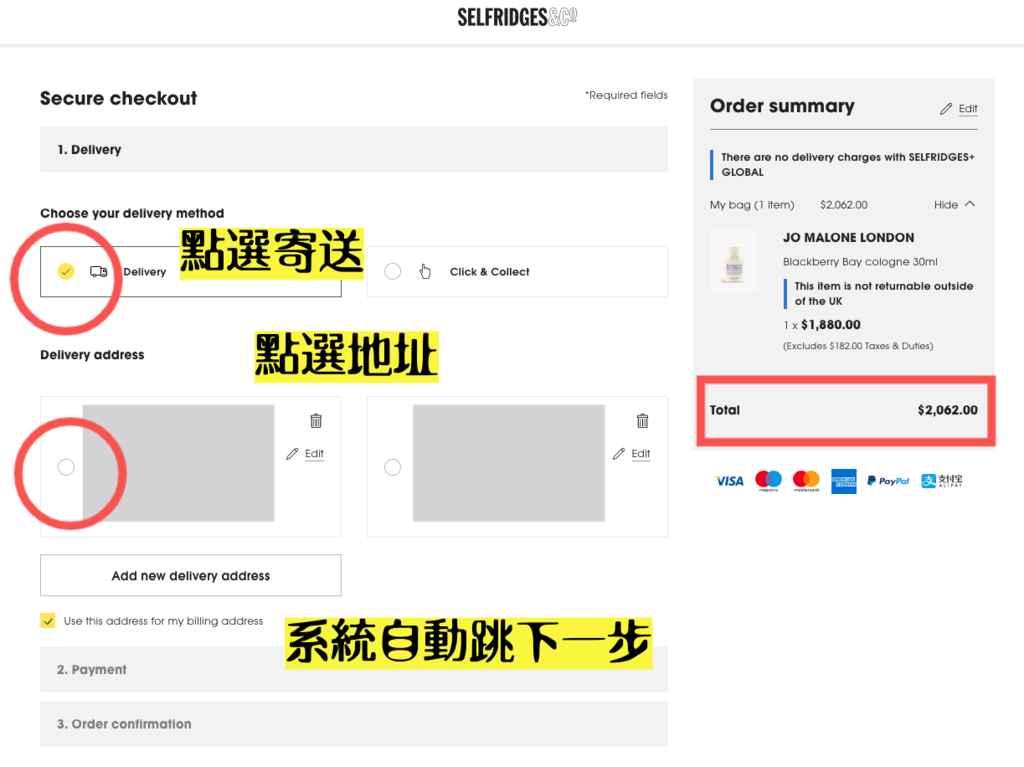Open the 1. Delivery section header
Screen dimensions: 1024x767
[354, 150]
